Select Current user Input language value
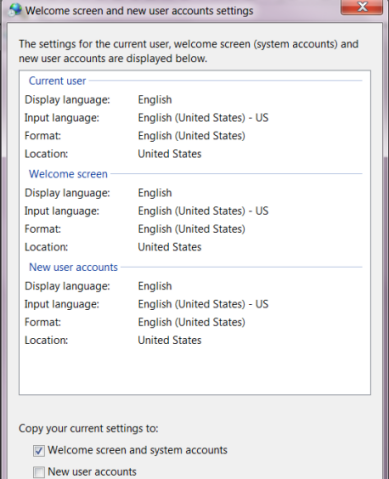The image size is (389, 479). pos(203,118)
